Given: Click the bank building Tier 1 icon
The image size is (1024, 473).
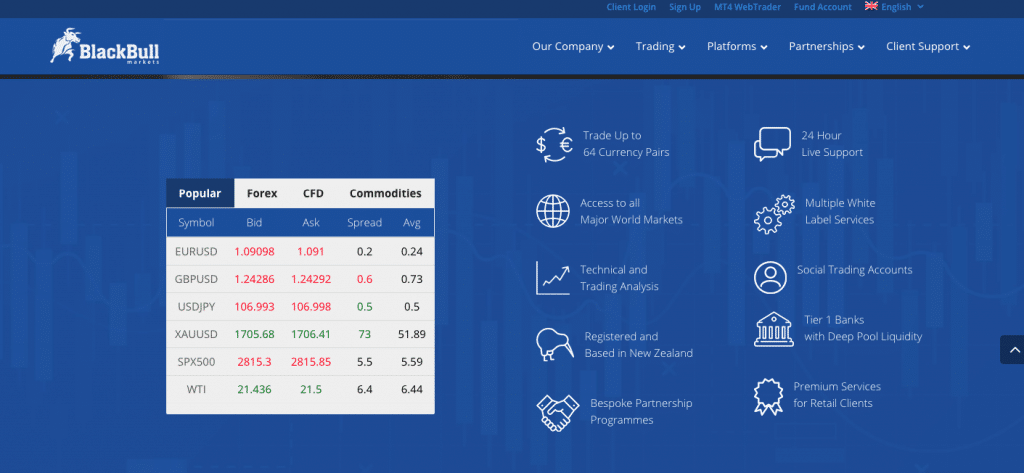Looking at the screenshot, I should click(x=773, y=329).
